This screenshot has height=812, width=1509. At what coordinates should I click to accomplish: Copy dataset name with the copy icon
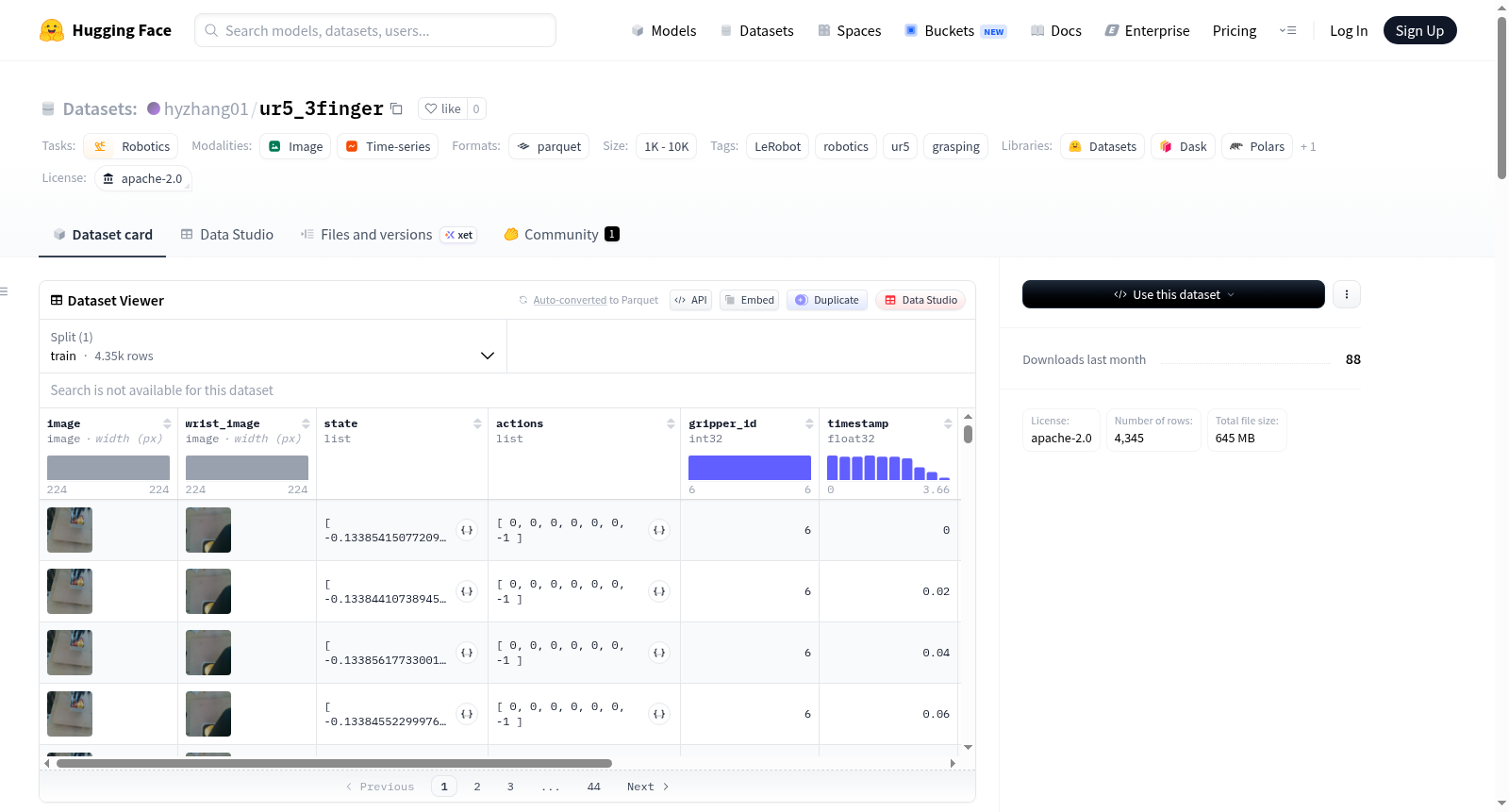tap(397, 108)
